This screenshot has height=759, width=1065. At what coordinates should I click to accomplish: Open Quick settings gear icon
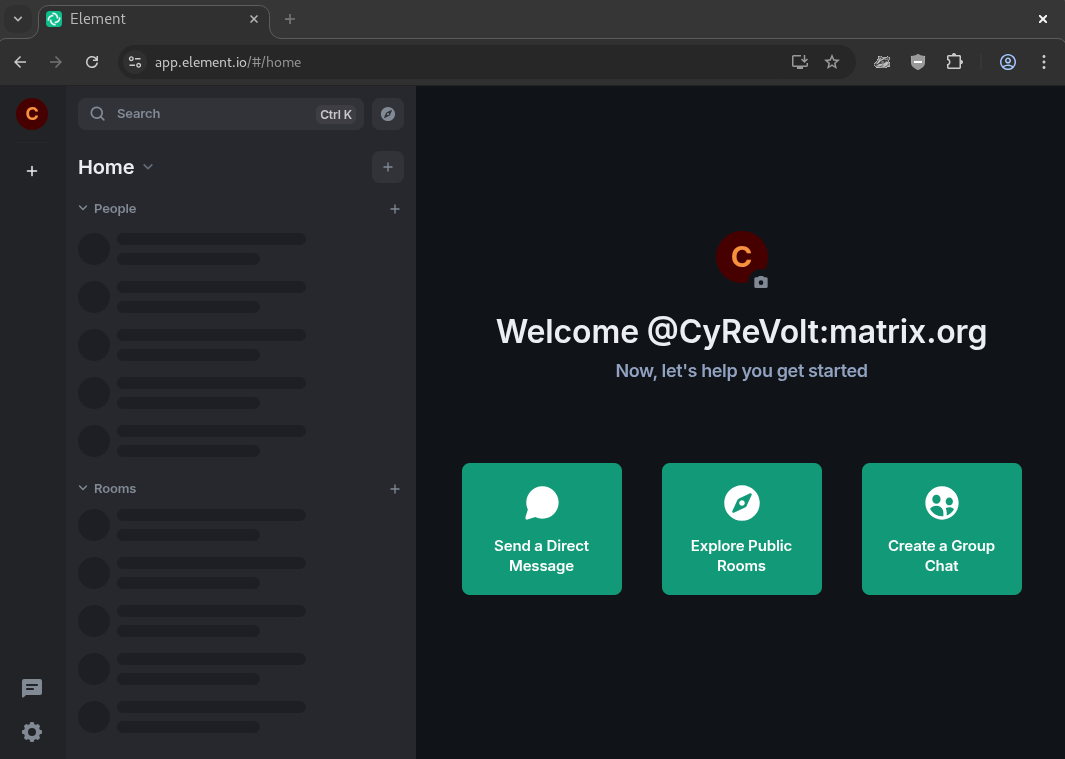[x=32, y=732]
